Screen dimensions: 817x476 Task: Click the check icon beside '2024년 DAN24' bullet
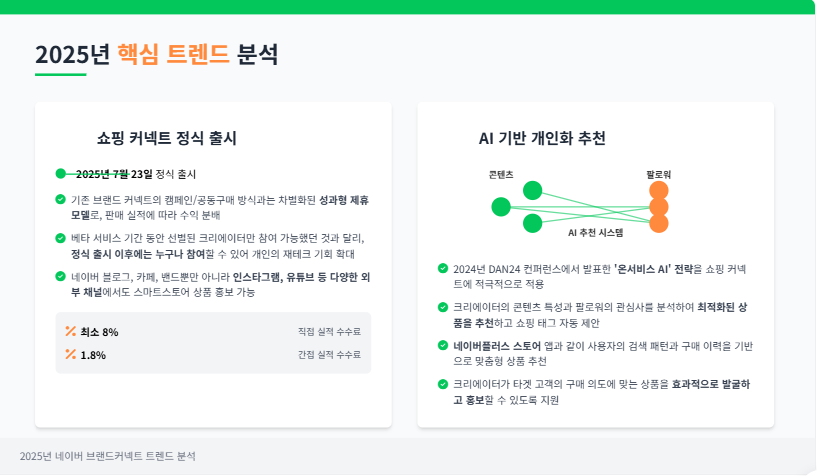click(443, 268)
